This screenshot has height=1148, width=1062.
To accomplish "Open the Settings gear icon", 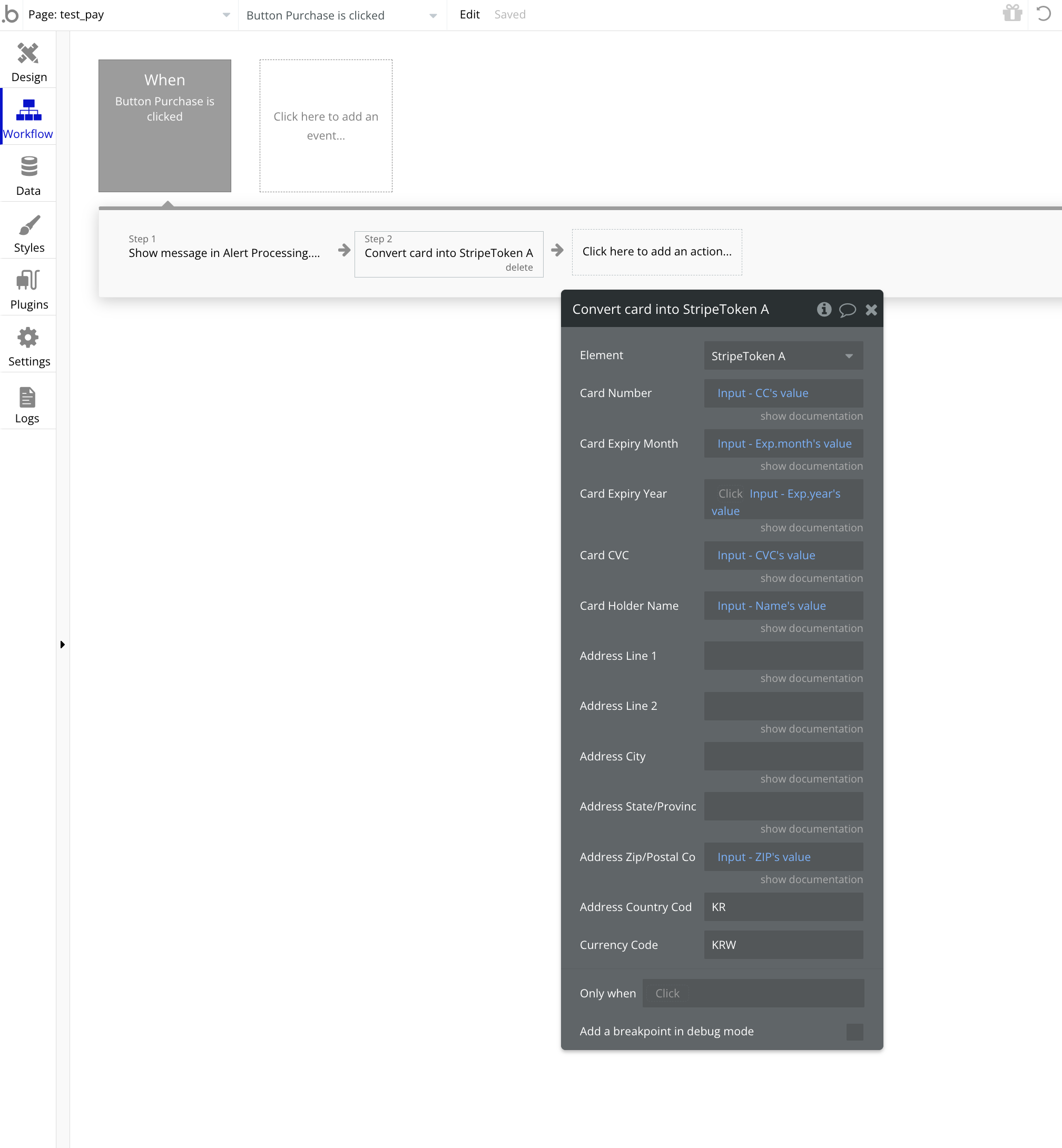I will coord(28,337).
